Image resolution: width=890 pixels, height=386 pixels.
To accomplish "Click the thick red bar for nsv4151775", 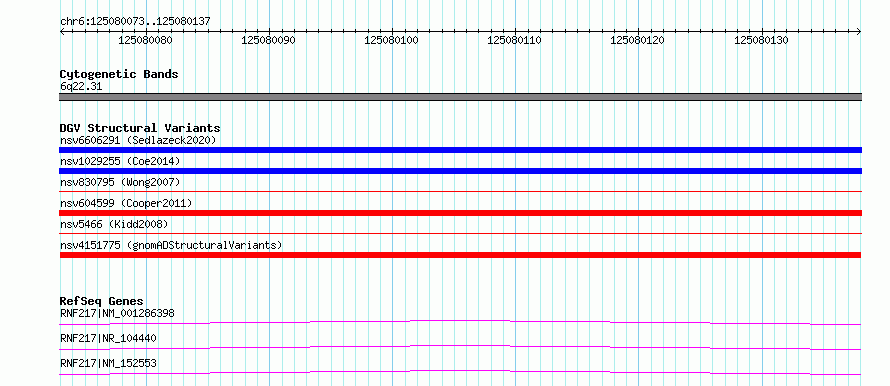I will coord(460,255).
